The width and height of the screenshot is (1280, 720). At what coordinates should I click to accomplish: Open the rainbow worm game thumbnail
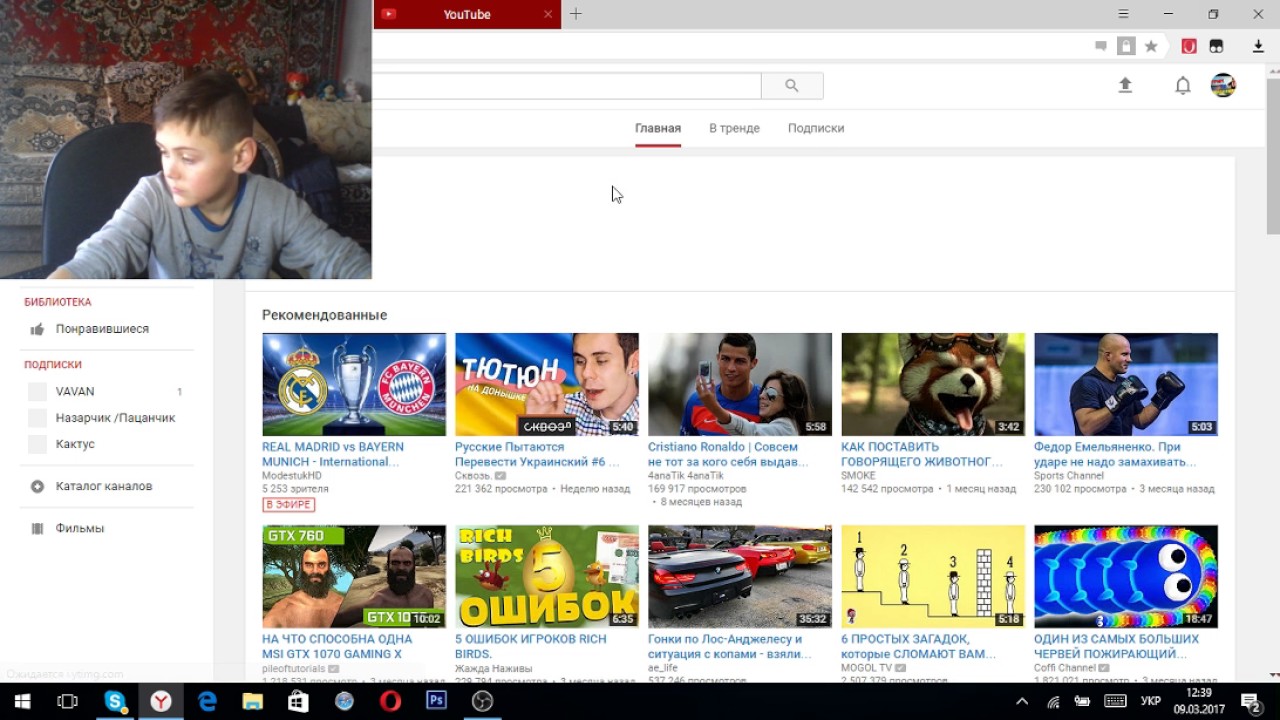(1126, 577)
